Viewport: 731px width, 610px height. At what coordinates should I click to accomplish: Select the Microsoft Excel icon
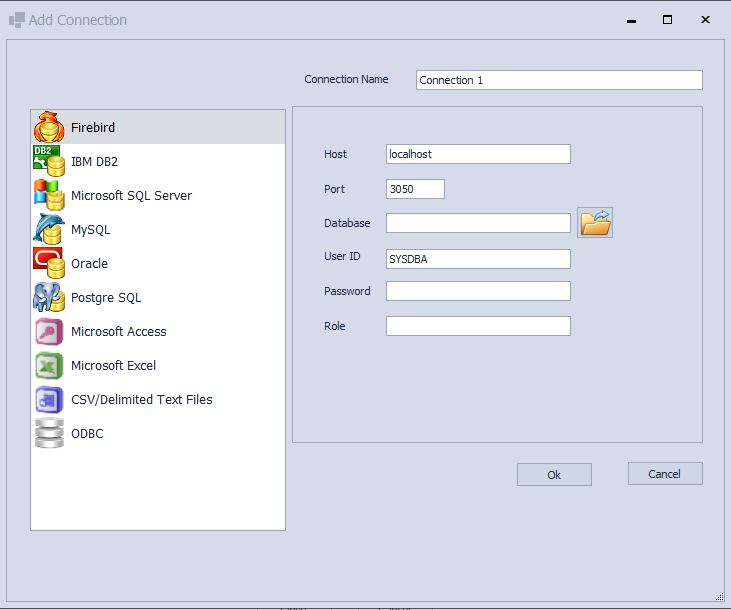(49, 366)
